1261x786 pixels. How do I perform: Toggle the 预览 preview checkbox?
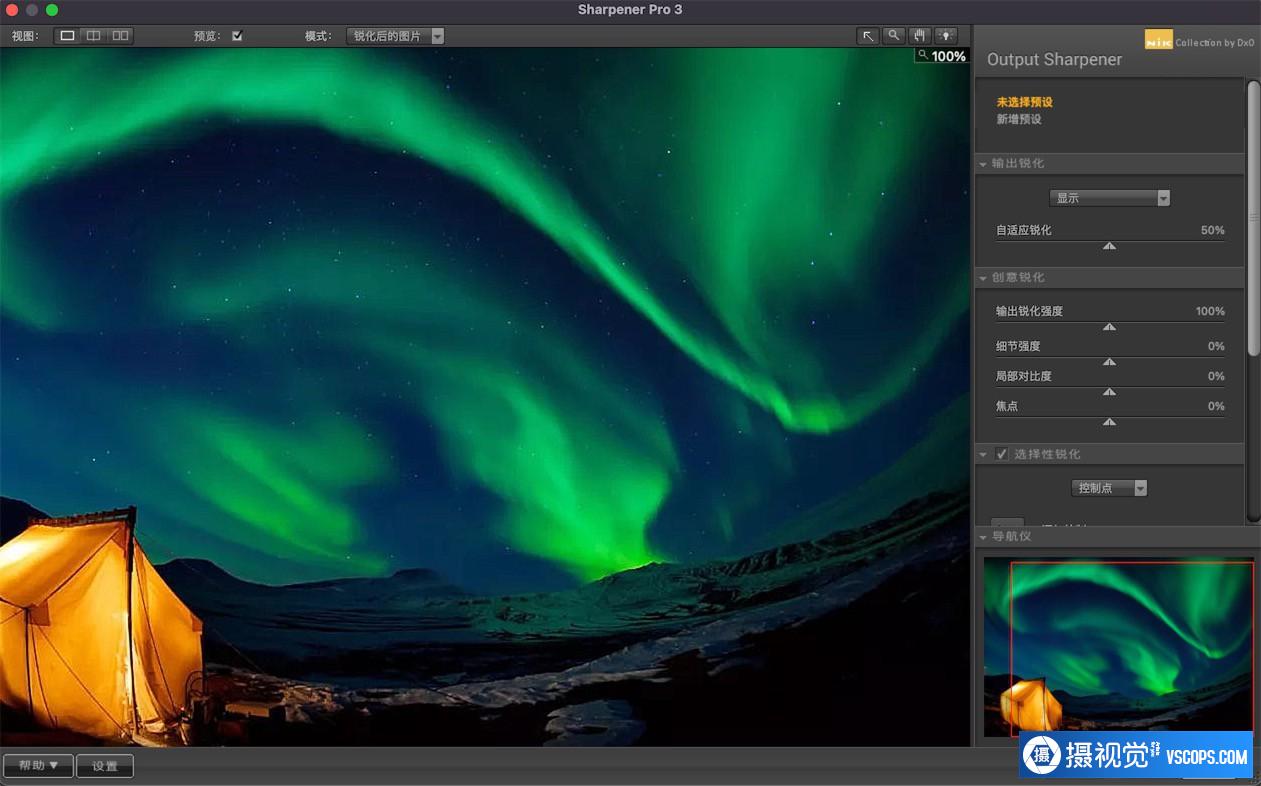[237, 36]
